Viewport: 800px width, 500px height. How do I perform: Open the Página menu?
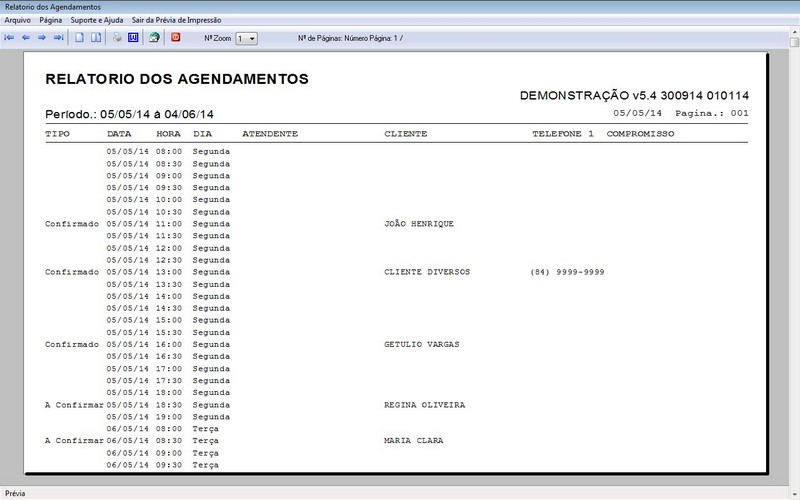point(51,20)
